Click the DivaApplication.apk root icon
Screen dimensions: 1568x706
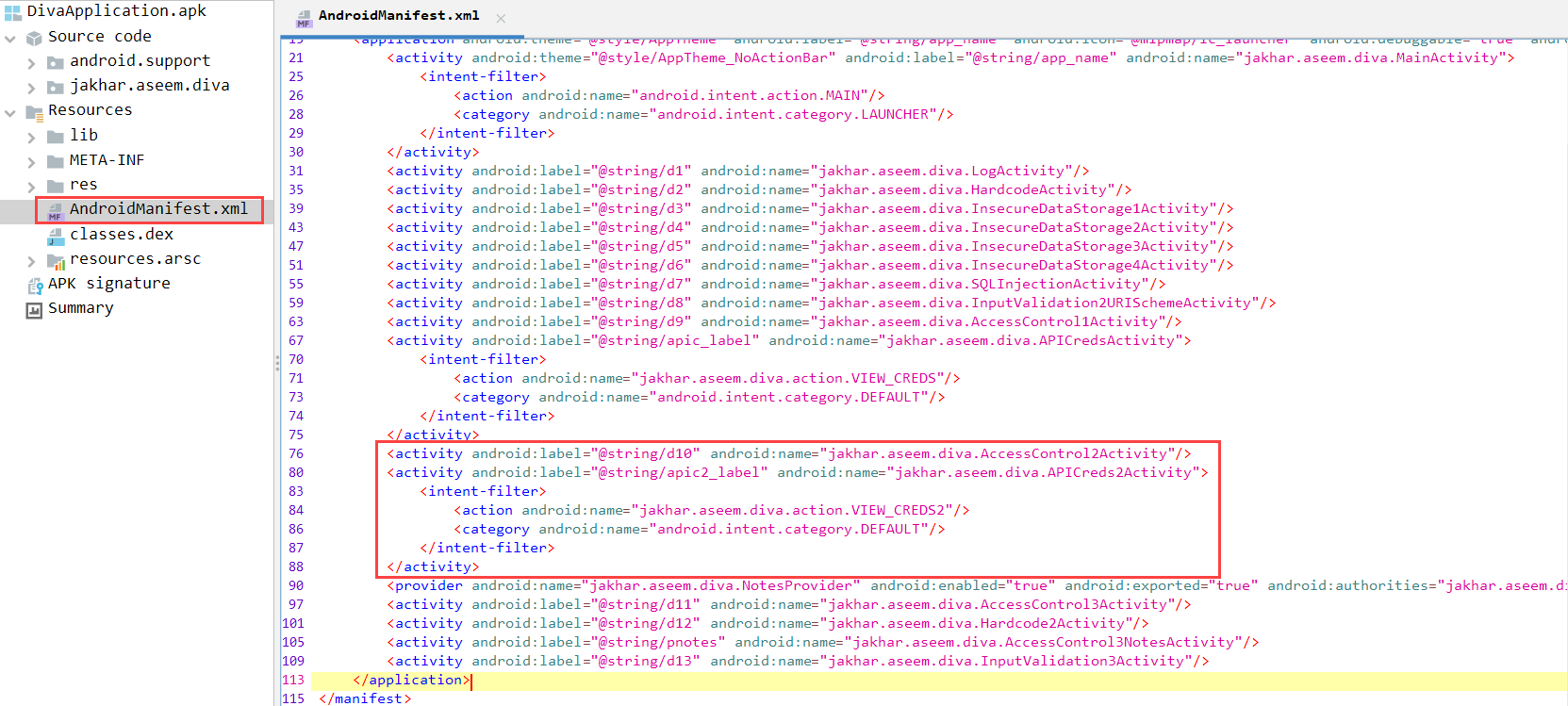12,12
